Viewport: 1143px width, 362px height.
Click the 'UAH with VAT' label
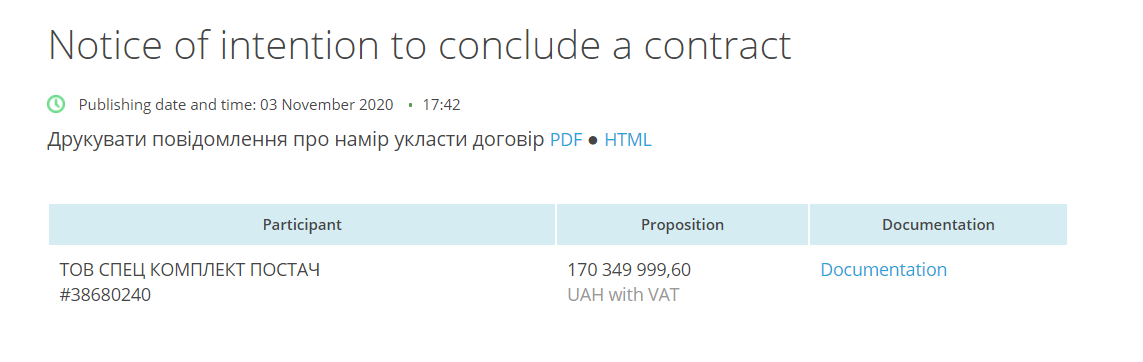click(623, 296)
